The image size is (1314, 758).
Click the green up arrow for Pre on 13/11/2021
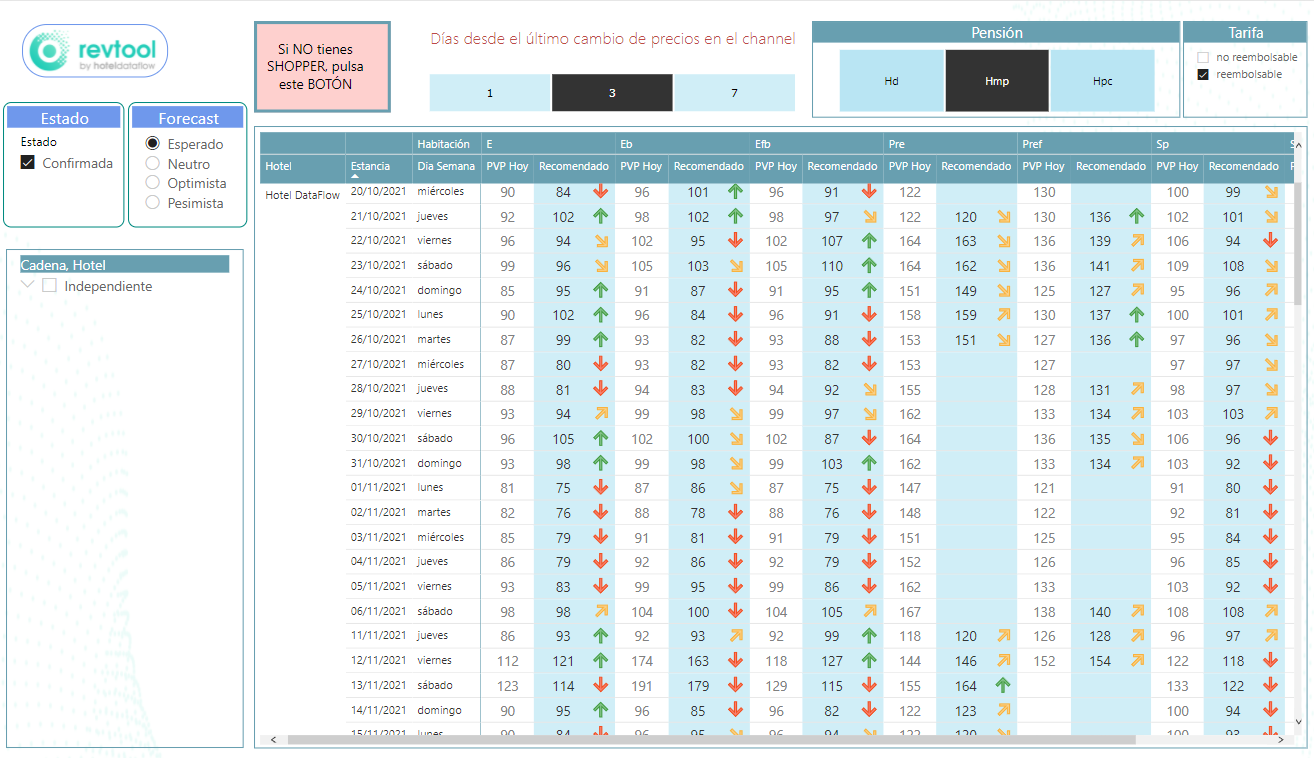(x=1003, y=686)
